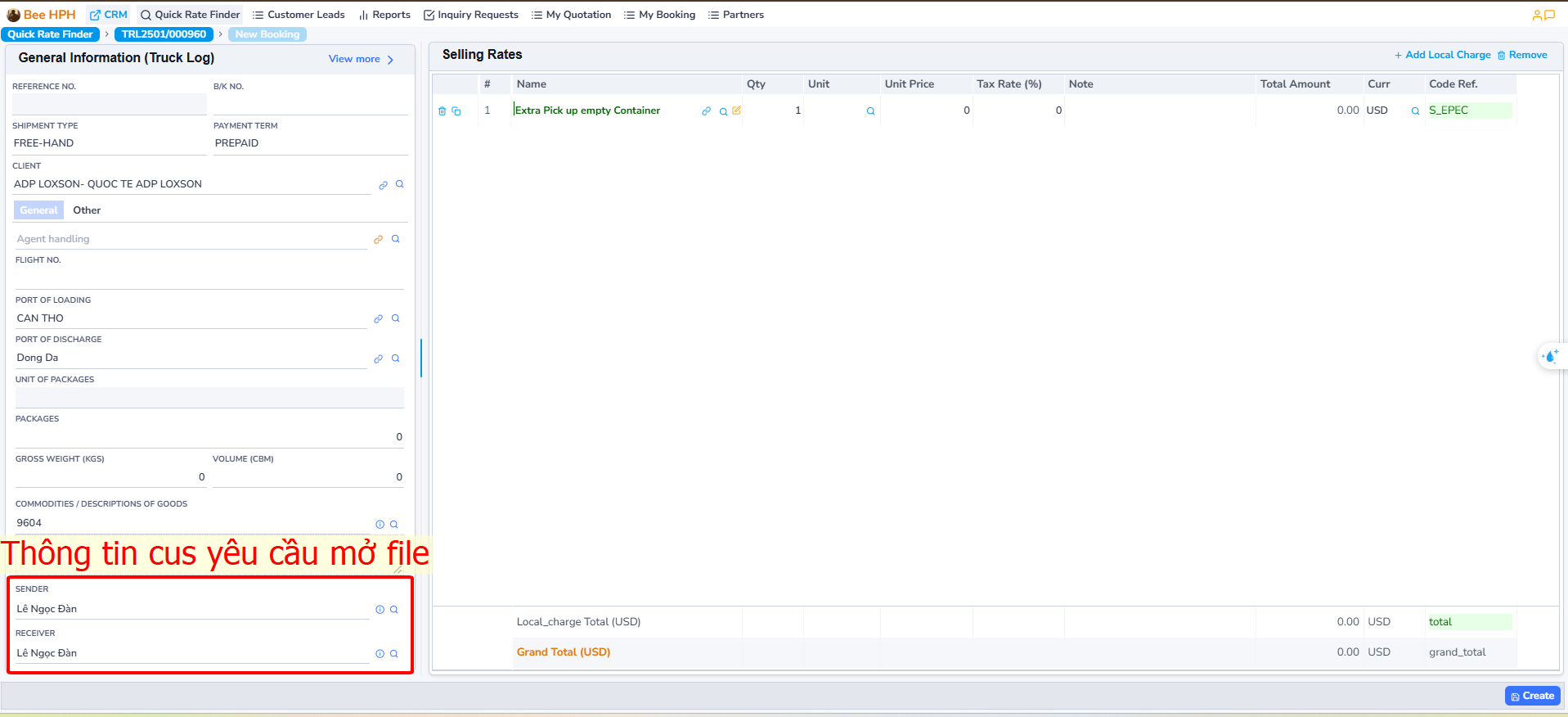Image resolution: width=1568 pixels, height=717 pixels.
Task: Search Agent handling with magnifier
Action: coord(396,239)
